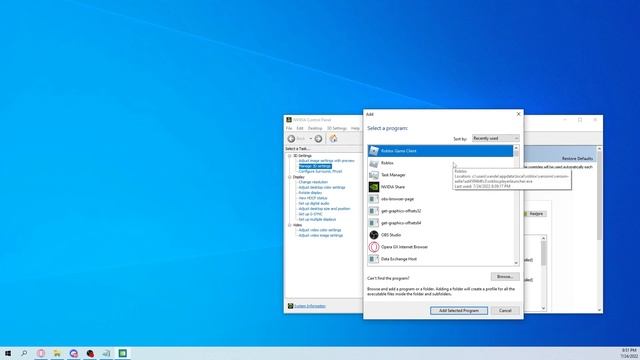Open taskbar search magnifier

(x=24, y=353)
